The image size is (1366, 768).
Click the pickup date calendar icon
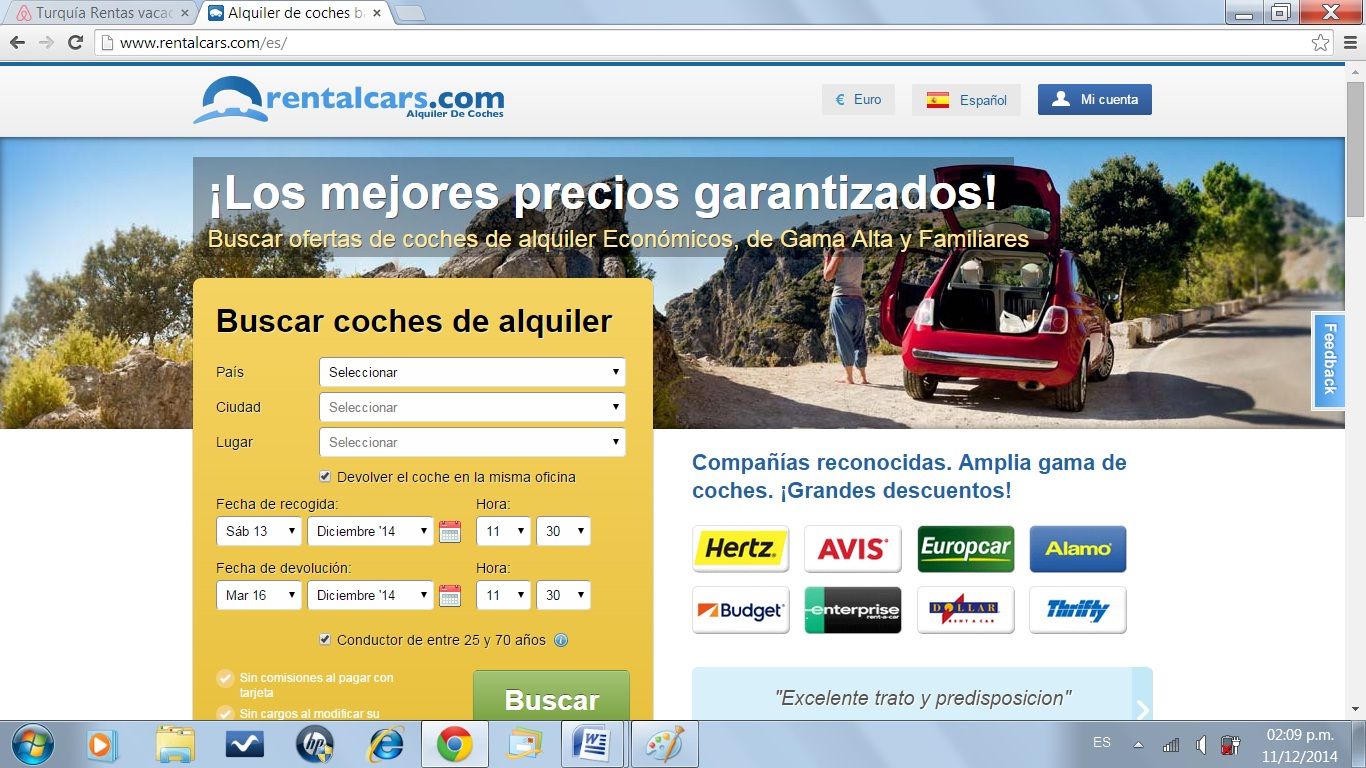(450, 532)
